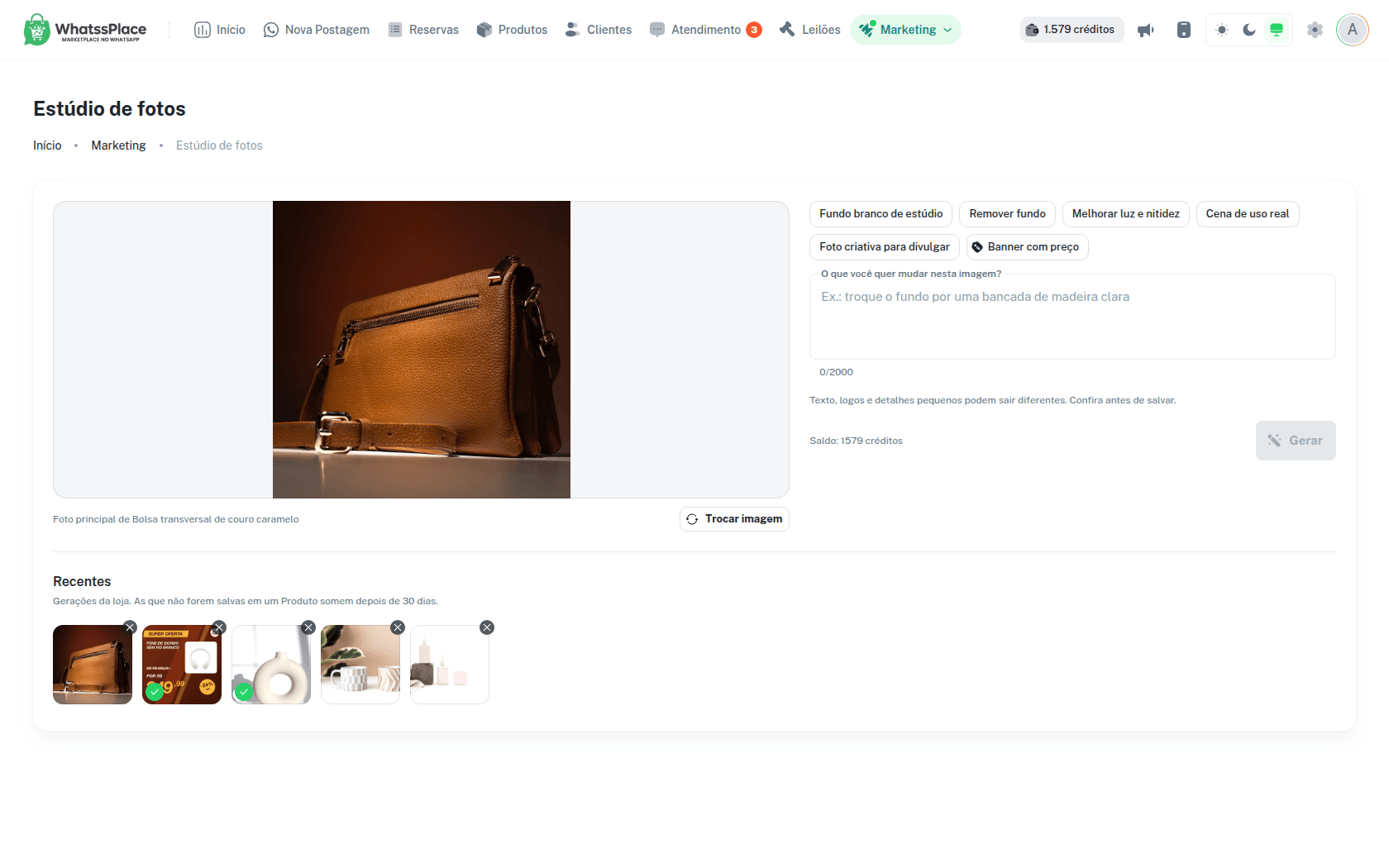The height and width of the screenshot is (868, 1389).
Task: Click the mobile device icon in header
Action: (1184, 30)
